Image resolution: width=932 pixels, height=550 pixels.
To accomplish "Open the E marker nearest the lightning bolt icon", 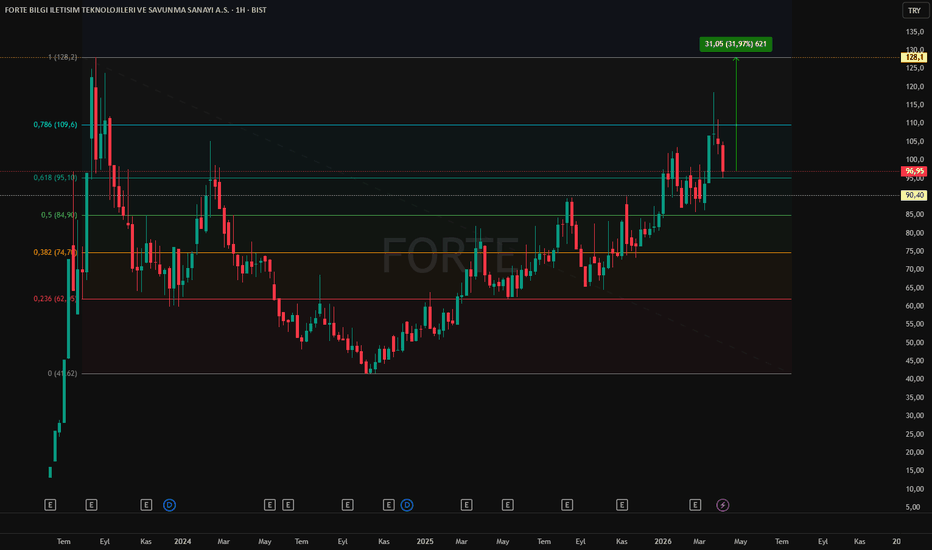I will (695, 505).
